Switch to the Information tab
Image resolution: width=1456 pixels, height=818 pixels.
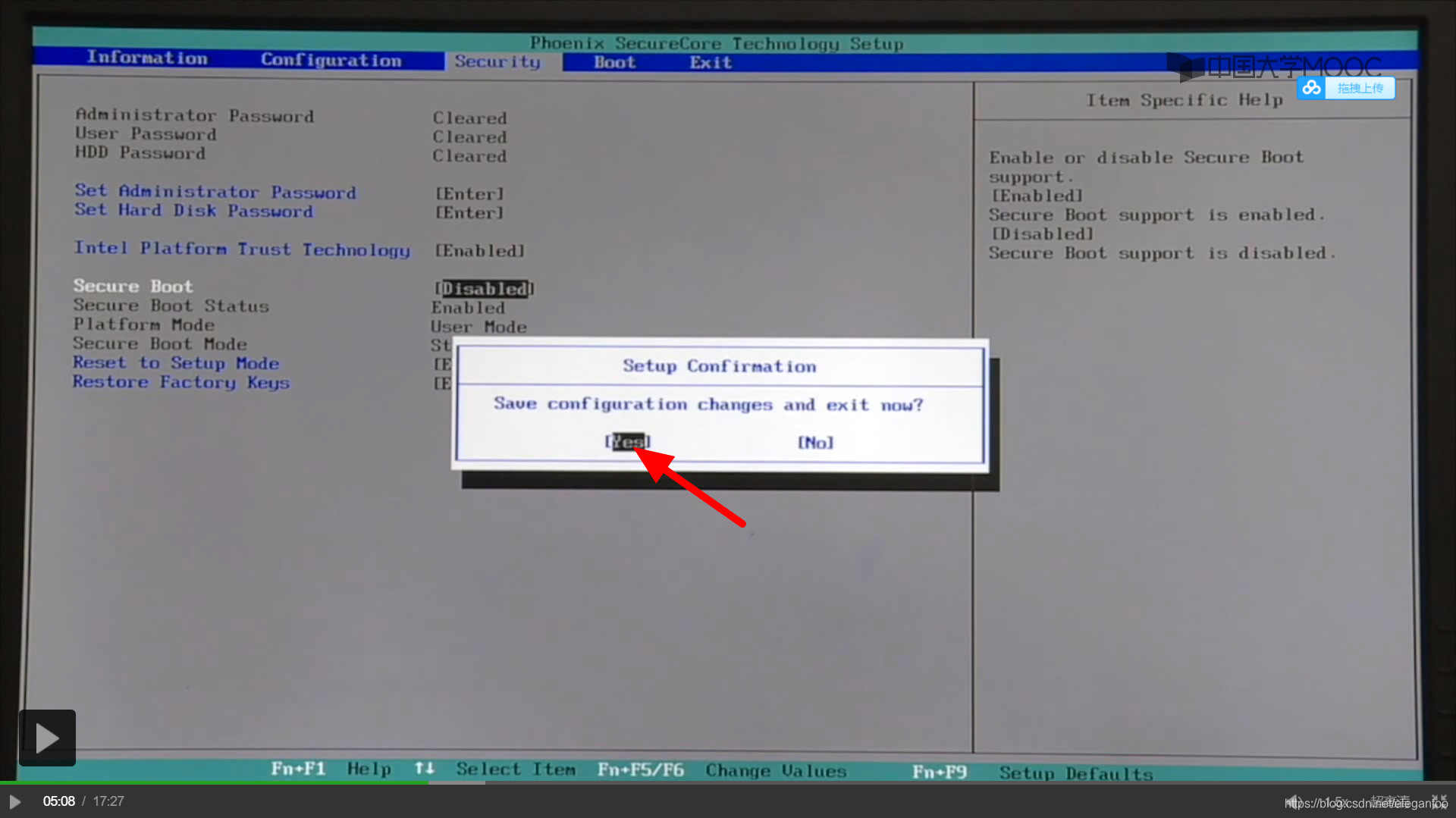(x=147, y=58)
